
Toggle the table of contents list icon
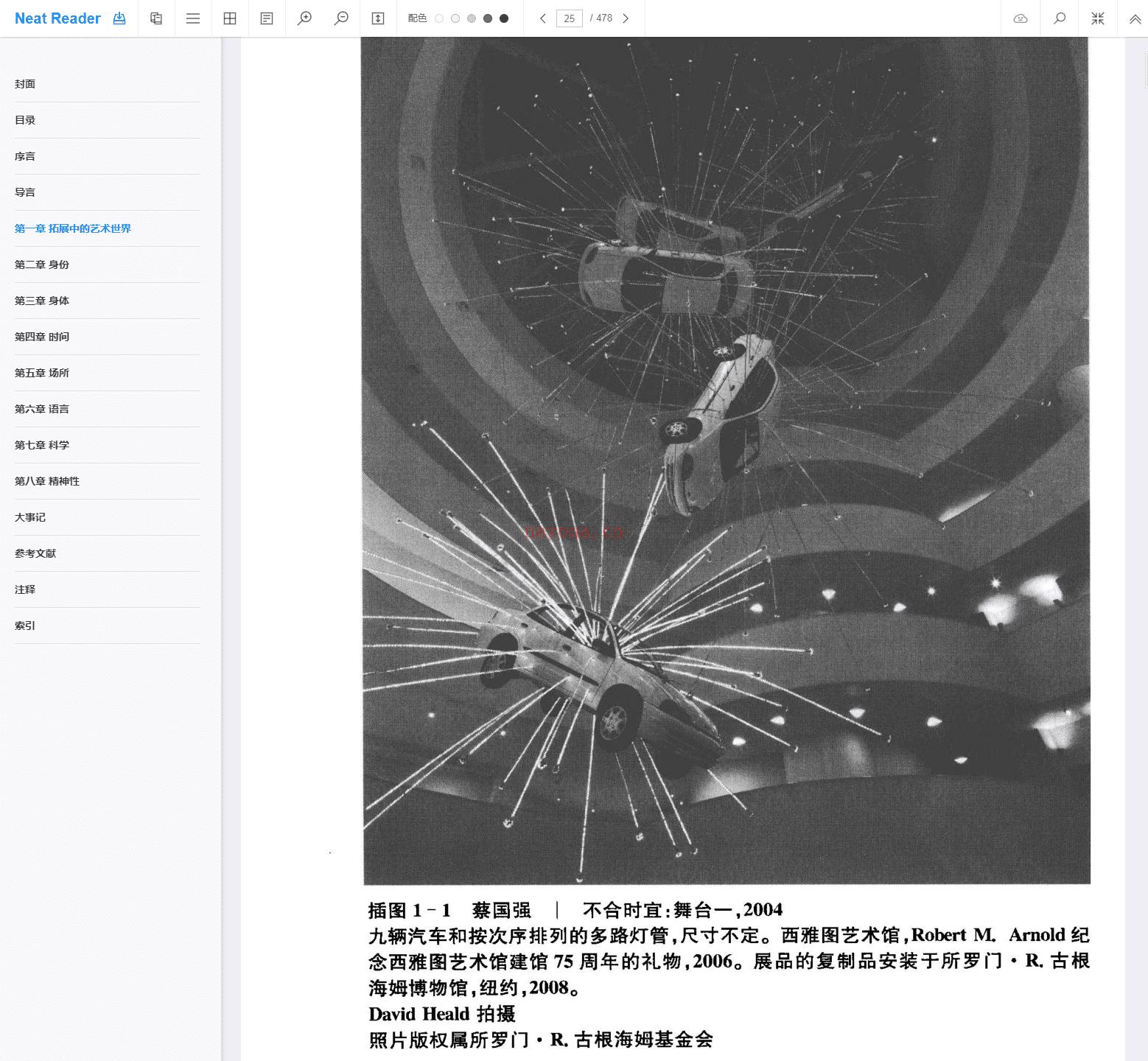coord(193,18)
